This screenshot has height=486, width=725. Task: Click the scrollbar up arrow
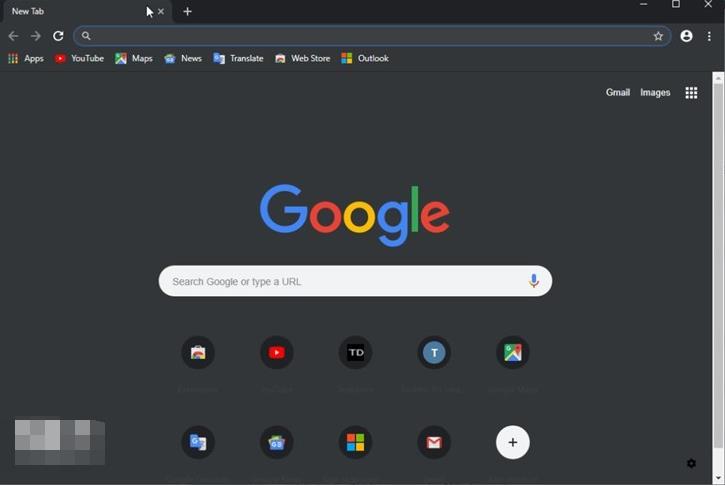(x=718, y=78)
